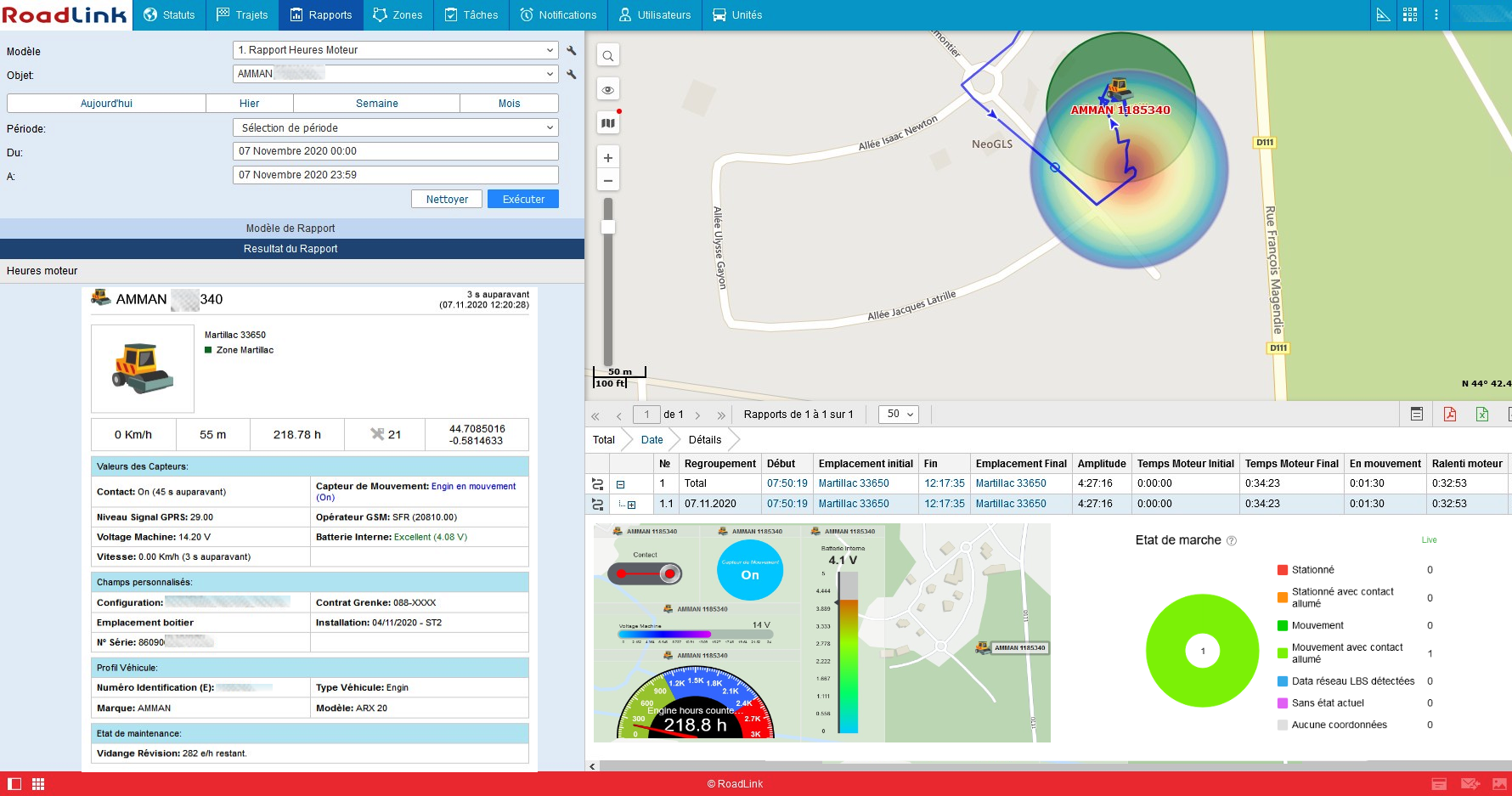Open the Unités tab

pos(737,15)
